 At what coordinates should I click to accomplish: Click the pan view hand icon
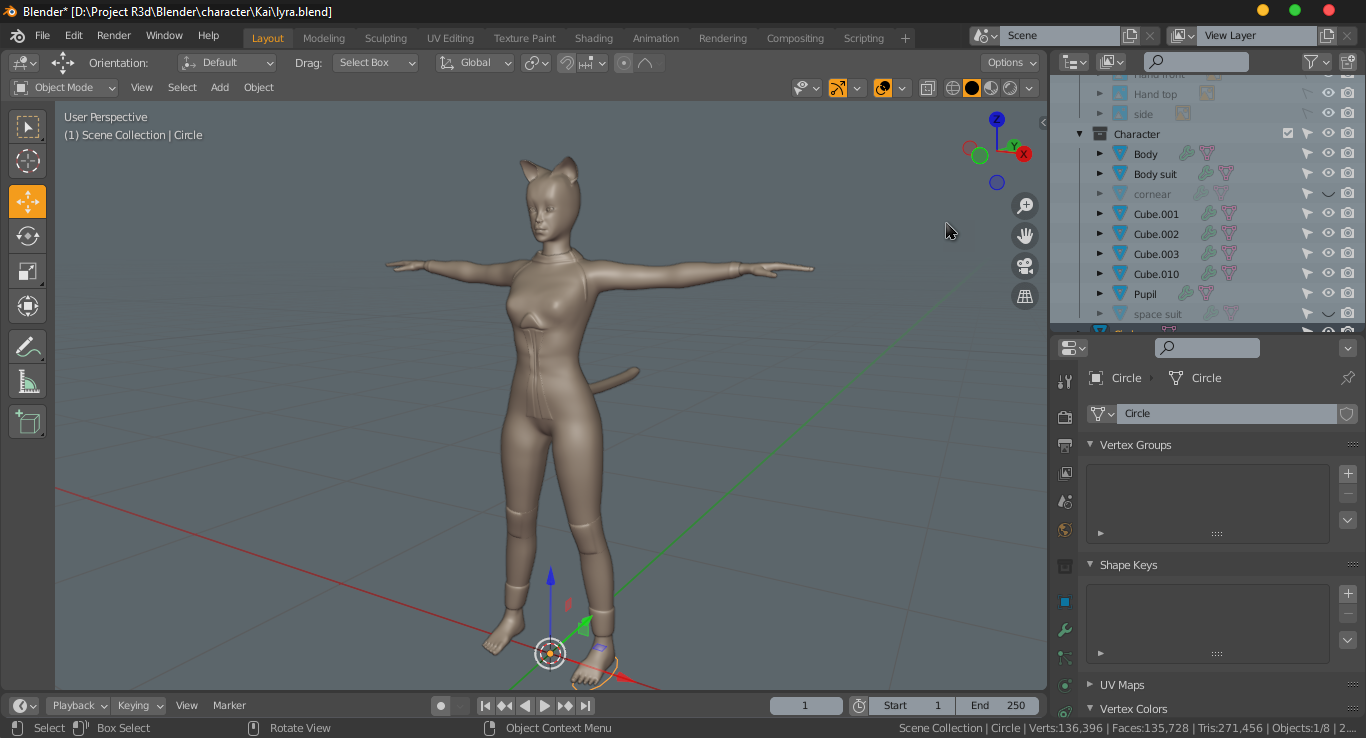[x=1025, y=236]
